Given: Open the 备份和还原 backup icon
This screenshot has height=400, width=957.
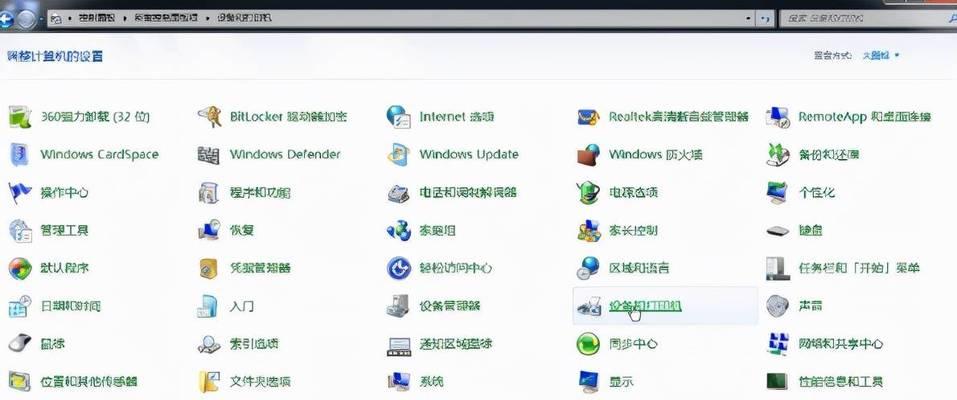Looking at the screenshot, I should click(x=778, y=154).
